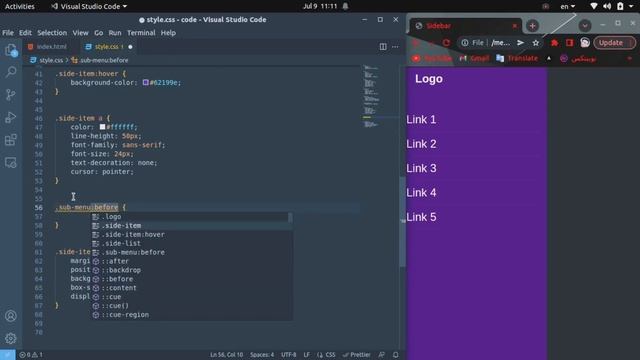Open the notifications bell in VS Code status bar

pyautogui.click(x=396, y=355)
